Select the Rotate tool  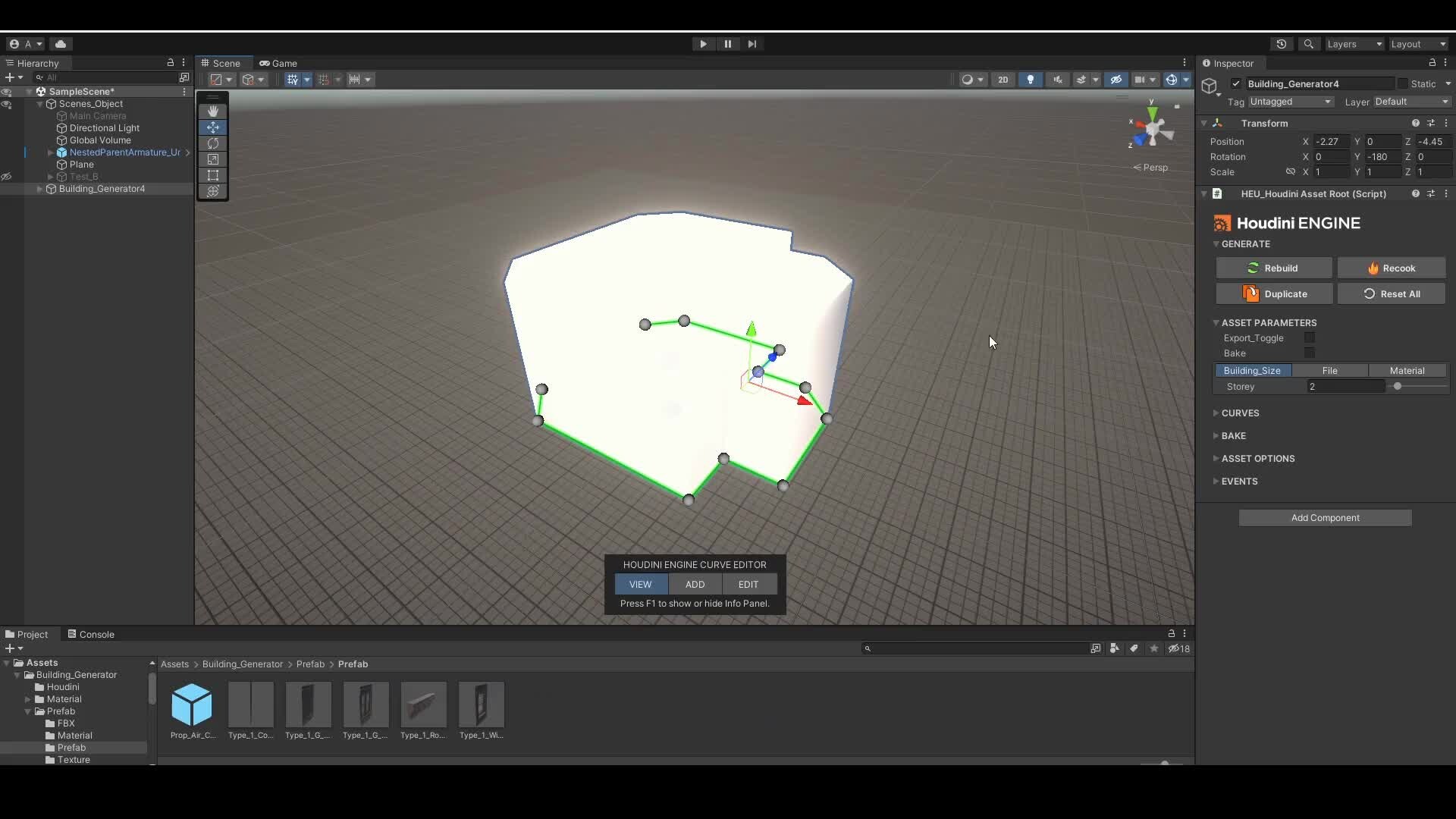pyautogui.click(x=213, y=143)
